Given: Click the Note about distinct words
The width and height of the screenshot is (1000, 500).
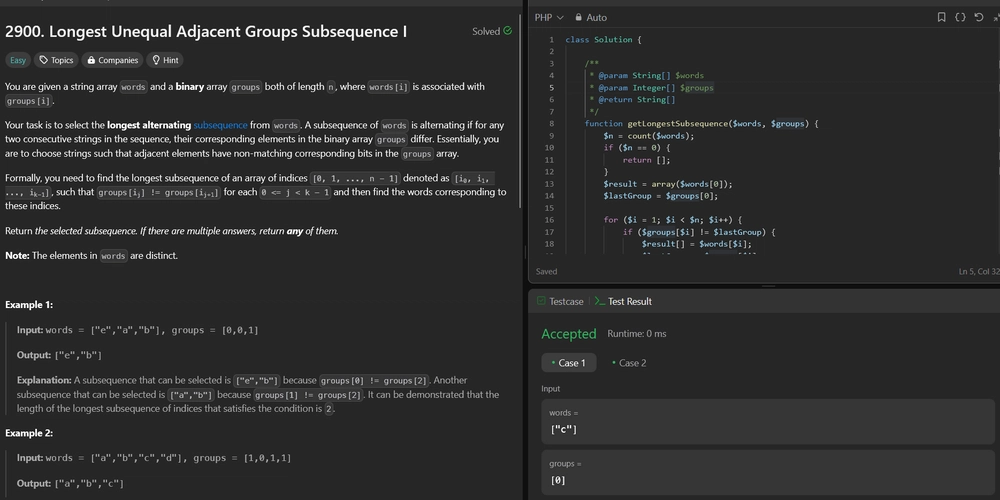Looking at the screenshot, I should coord(91,256).
